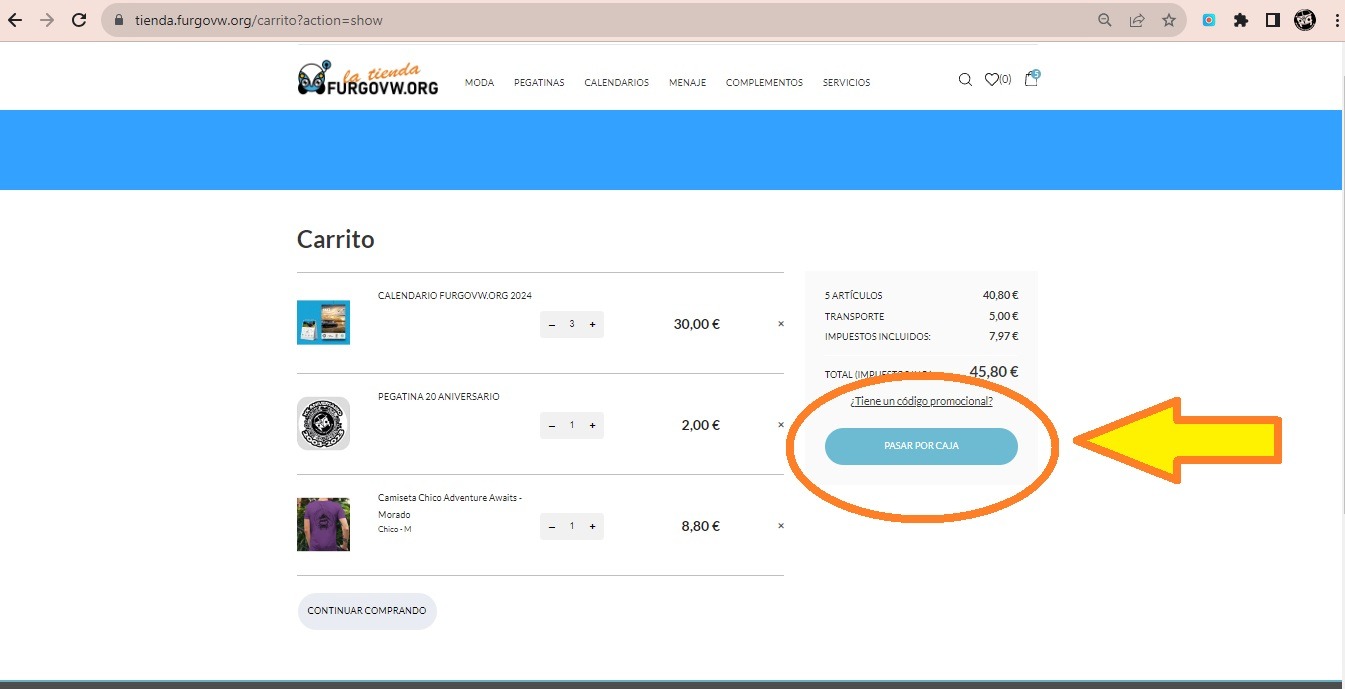Click the 2,00 € sticker price
Image resolution: width=1345 pixels, height=689 pixels.
[701, 425]
